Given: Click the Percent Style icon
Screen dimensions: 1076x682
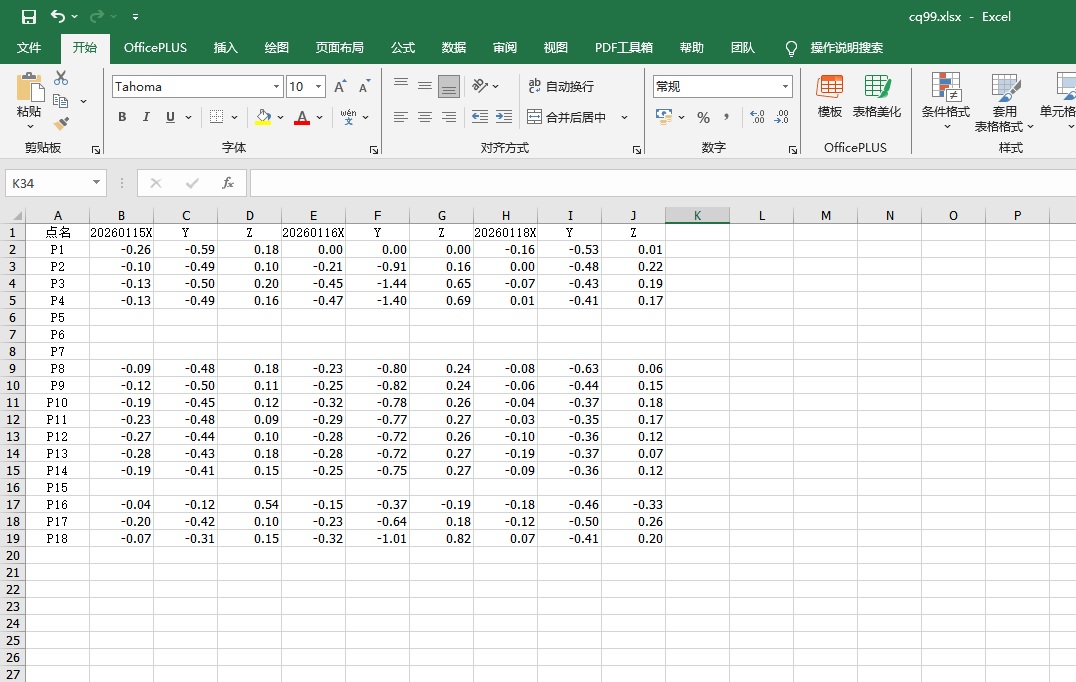Looking at the screenshot, I should [703, 117].
